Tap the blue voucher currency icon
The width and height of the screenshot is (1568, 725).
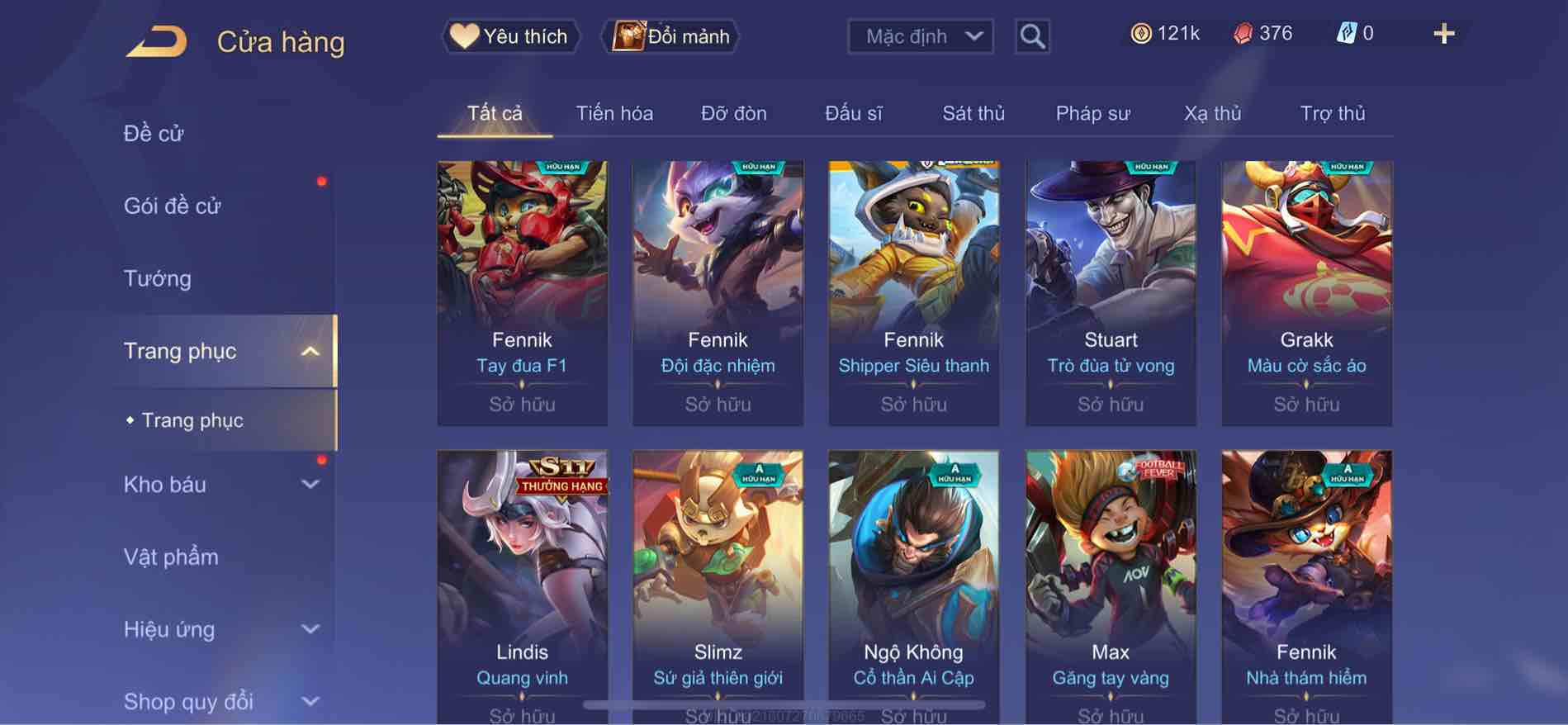tap(1346, 34)
